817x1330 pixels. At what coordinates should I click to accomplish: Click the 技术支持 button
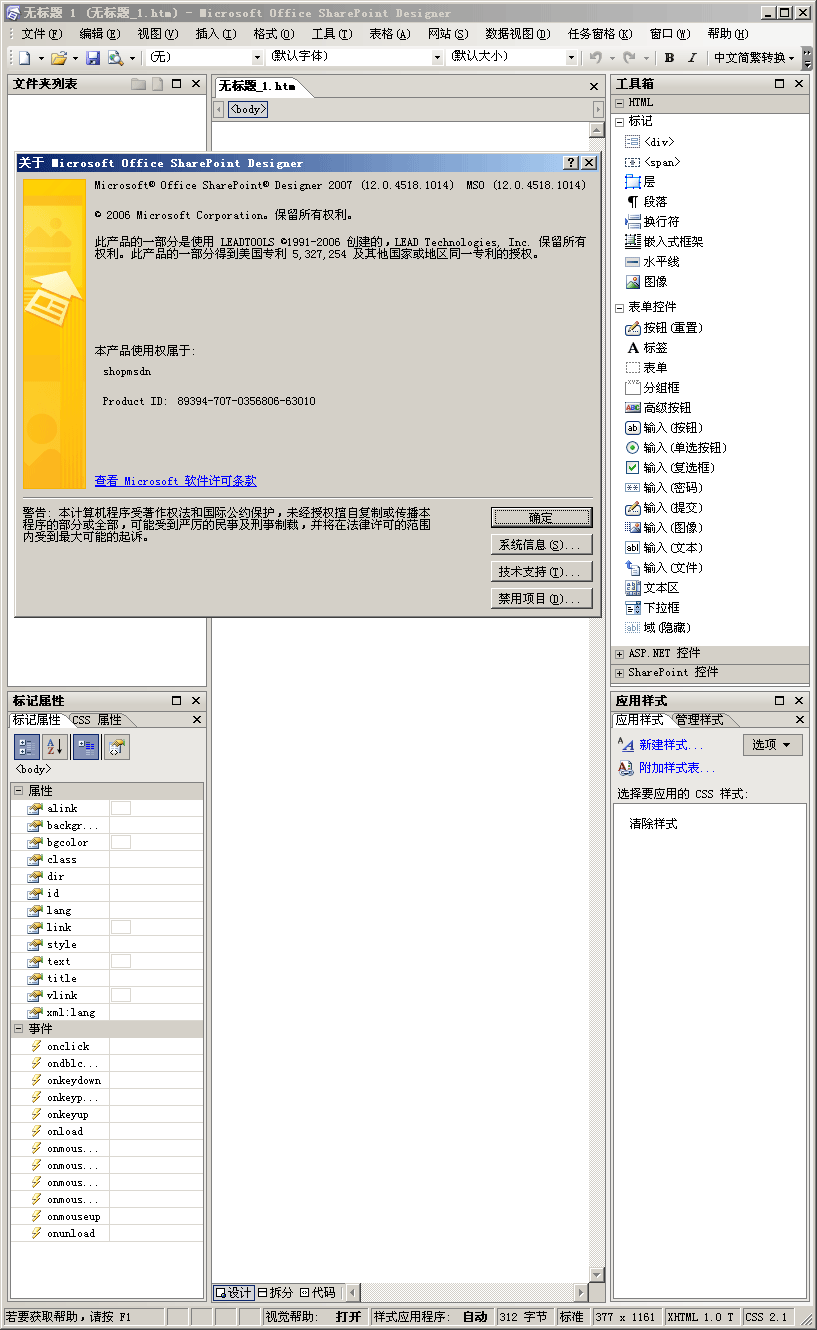pyautogui.click(x=541, y=572)
